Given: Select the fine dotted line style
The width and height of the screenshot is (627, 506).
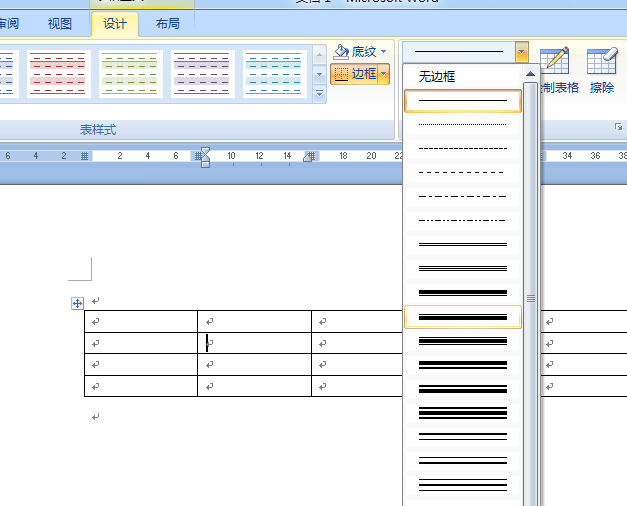Looking at the screenshot, I should (x=463, y=124).
